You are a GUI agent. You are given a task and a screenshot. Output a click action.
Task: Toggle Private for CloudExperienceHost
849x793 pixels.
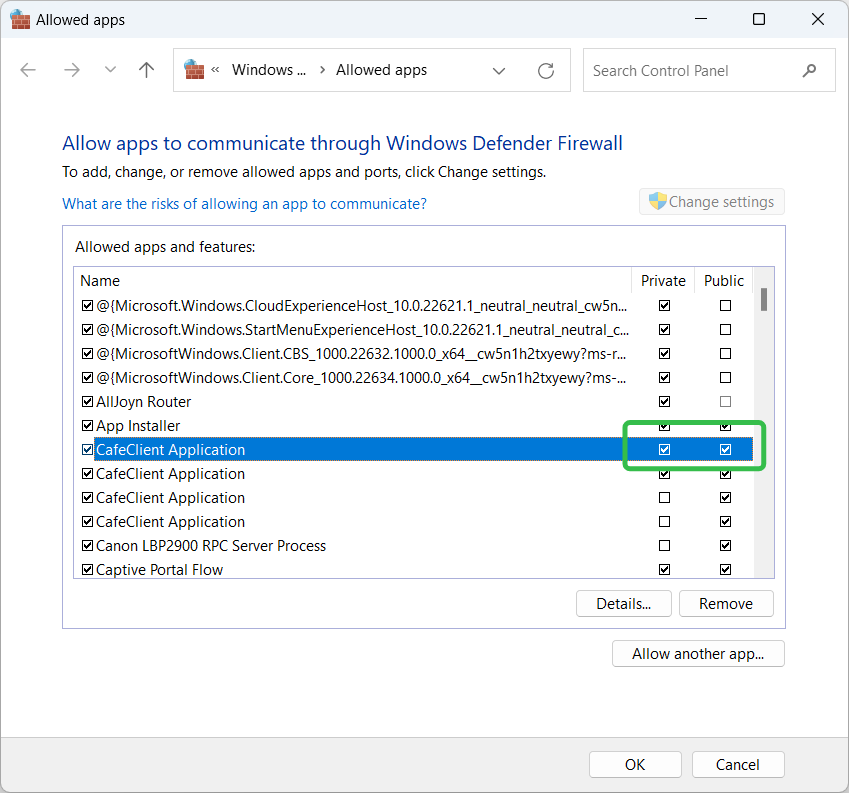click(664, 306)
